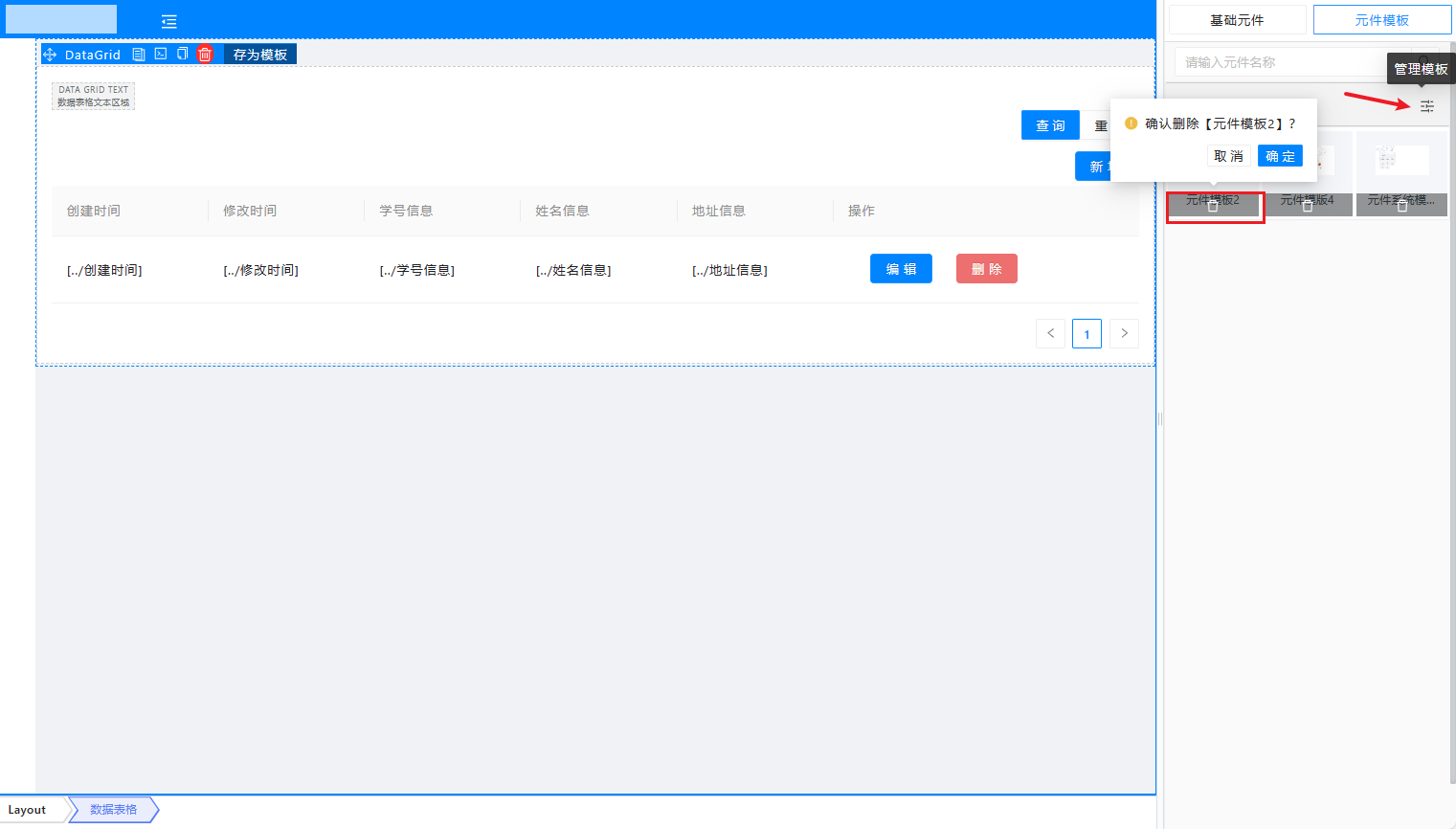
Task: Go to the next page with the right arrow
Action: 1124,333
